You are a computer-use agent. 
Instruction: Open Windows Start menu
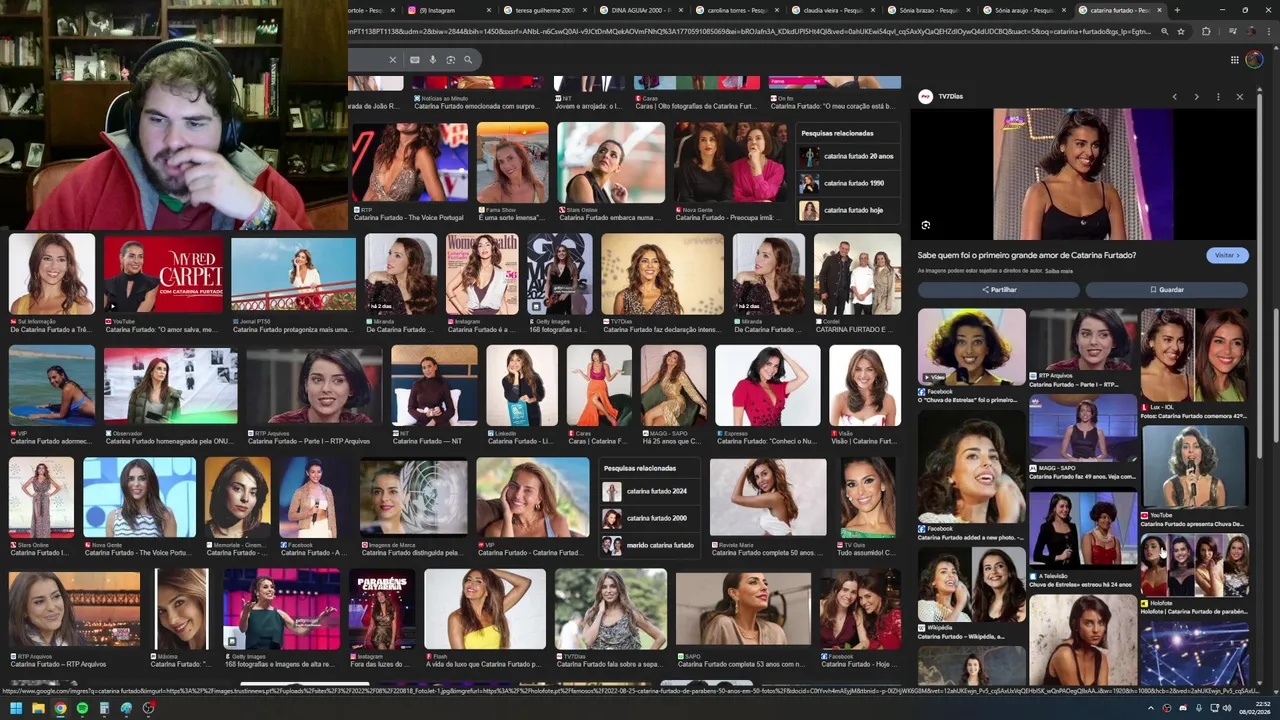tap(16, 708)
